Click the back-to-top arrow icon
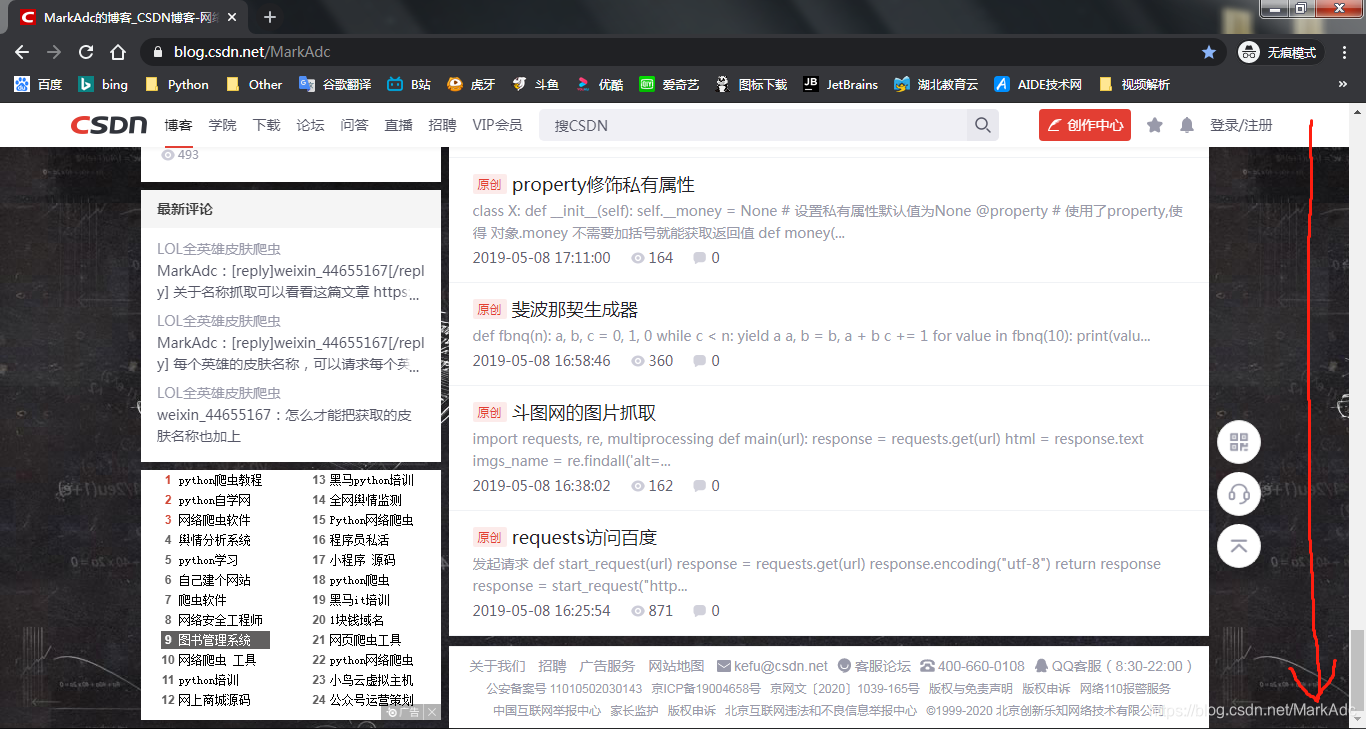 1238,546
